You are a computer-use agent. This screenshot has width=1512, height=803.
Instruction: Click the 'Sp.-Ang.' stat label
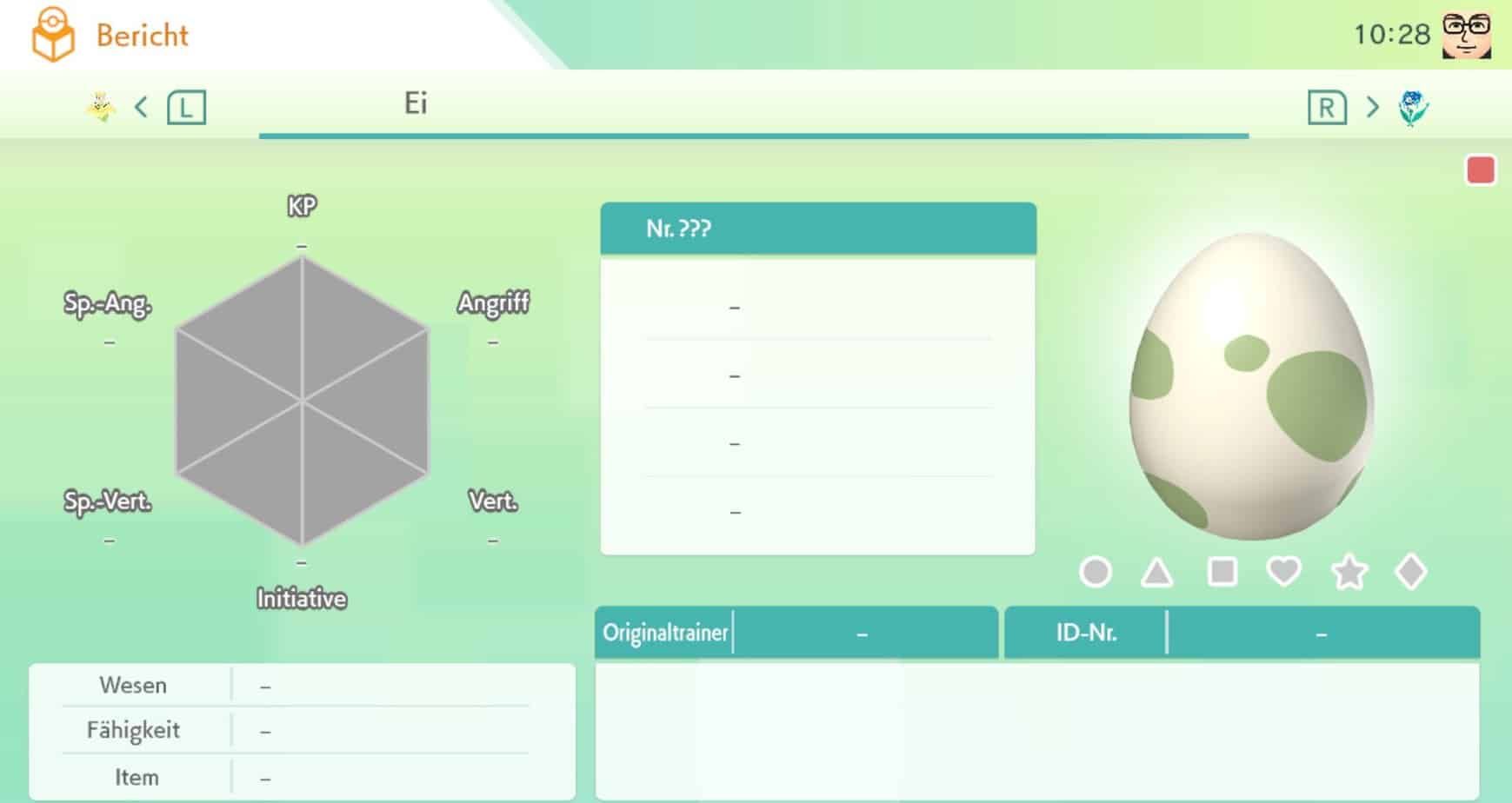point(108,303)
